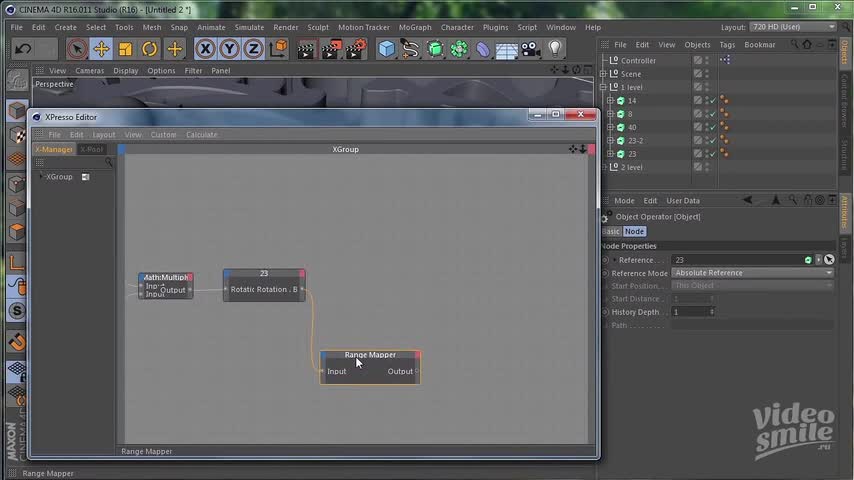The height and width of the screenshot is (480, 854).
Task: Open the NURBS generators icon
Action: pyautogui.click(x=435, y=49)
